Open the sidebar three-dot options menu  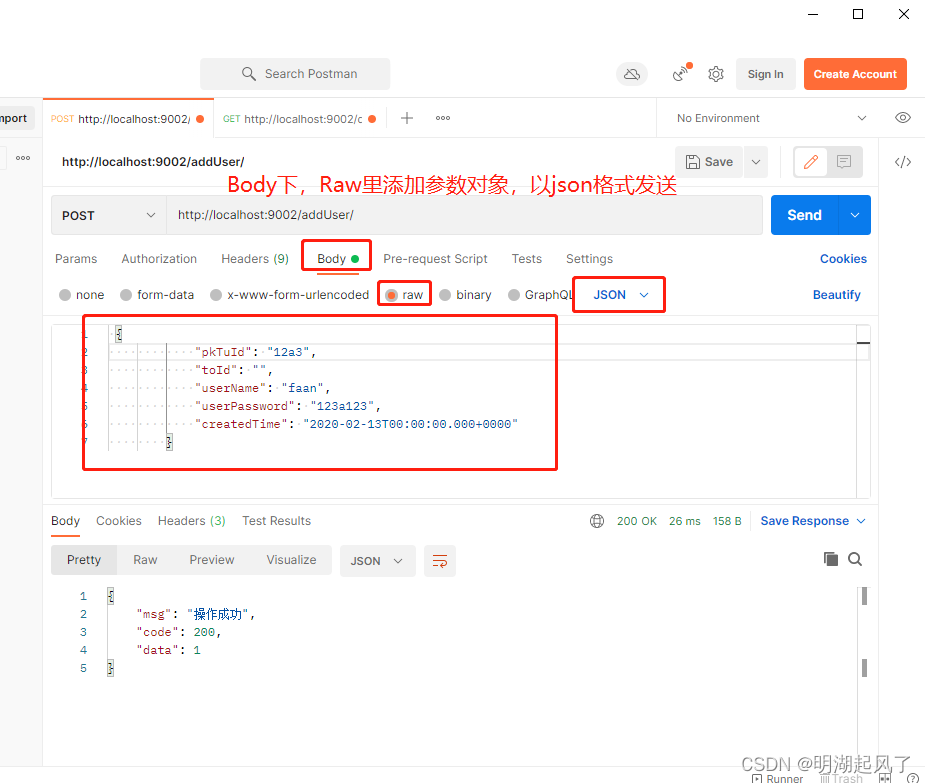[x=23, y=158]
